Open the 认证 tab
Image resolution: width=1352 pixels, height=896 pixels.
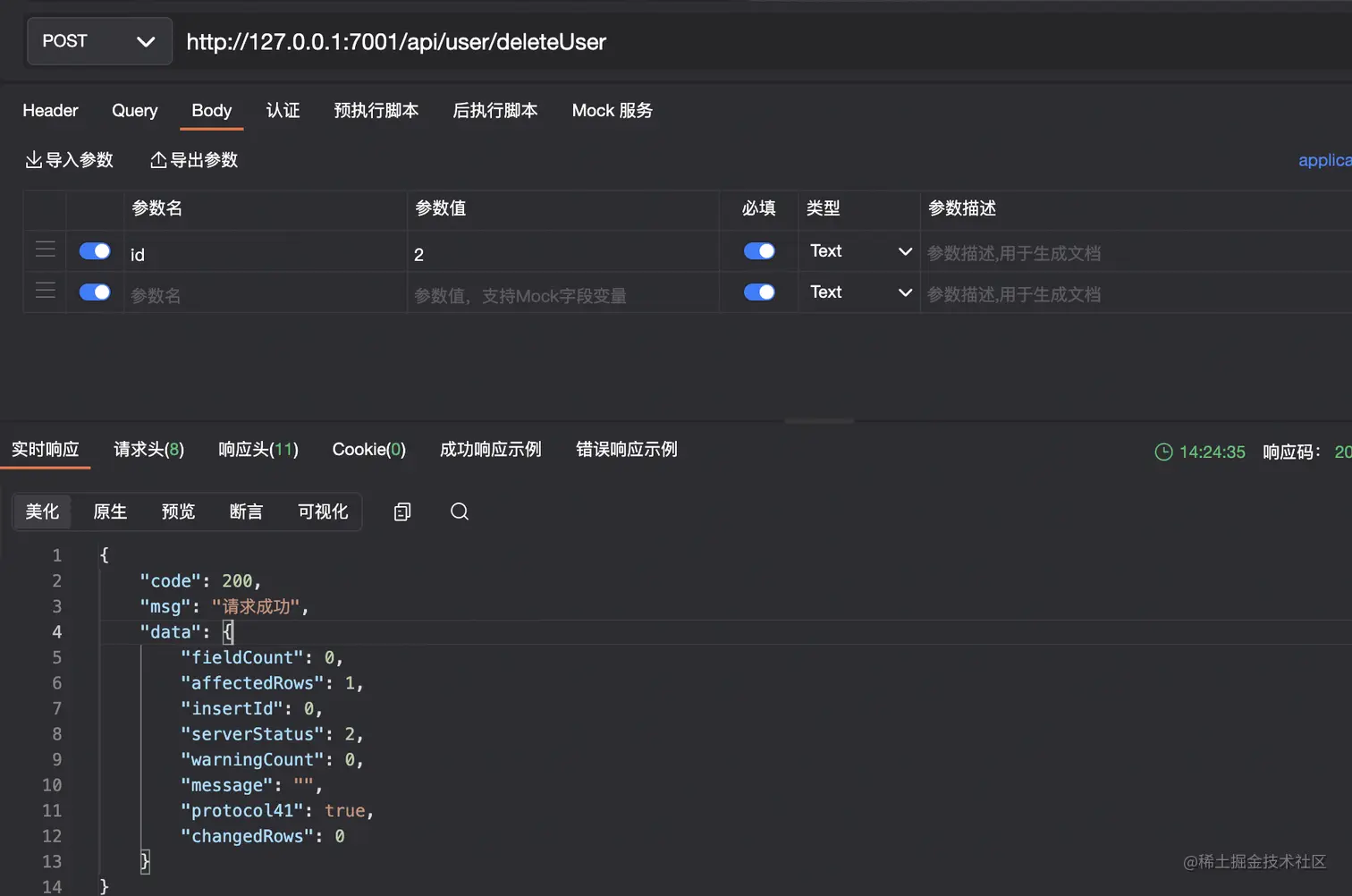[283, 111]
